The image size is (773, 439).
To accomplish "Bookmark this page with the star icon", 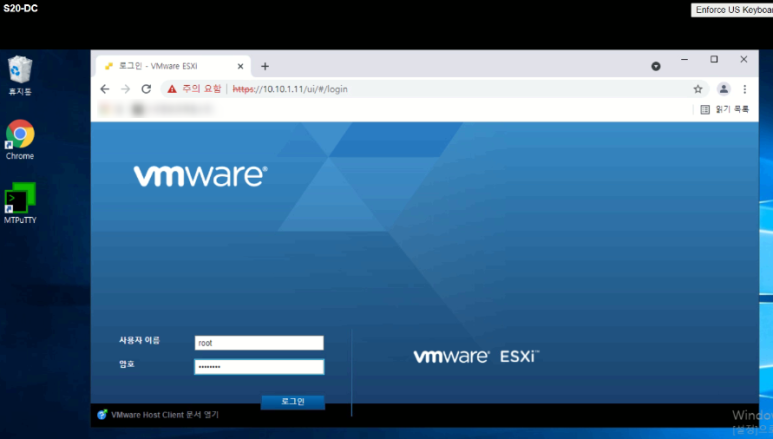I will [698, 89].
